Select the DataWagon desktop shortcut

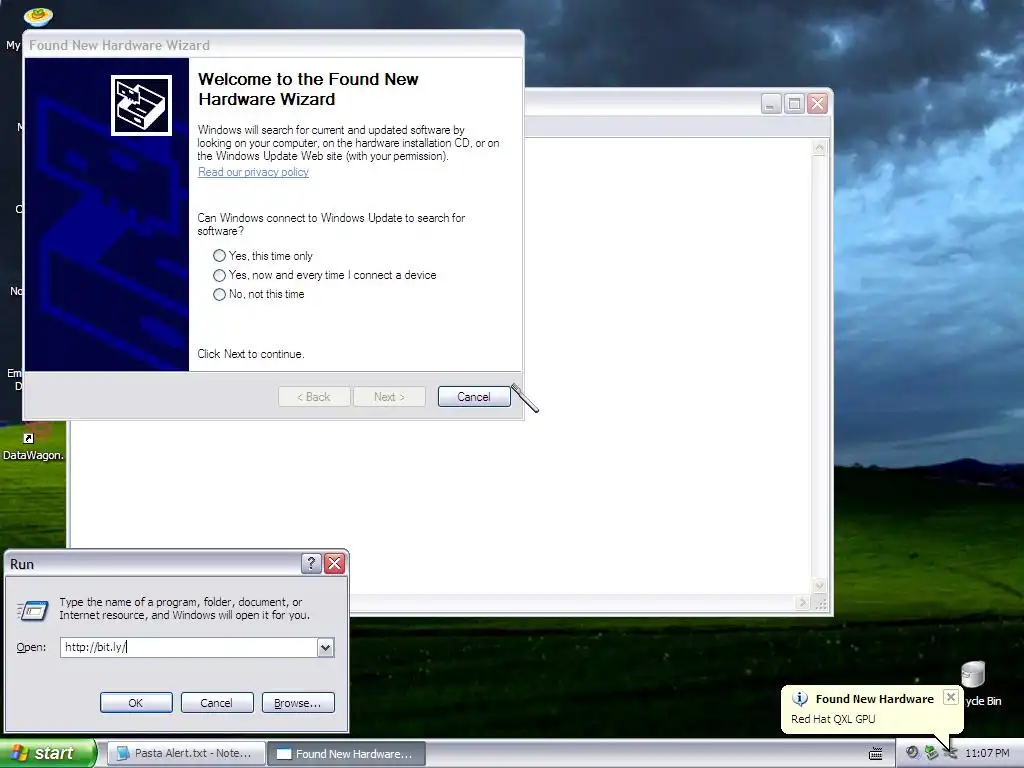33,442
